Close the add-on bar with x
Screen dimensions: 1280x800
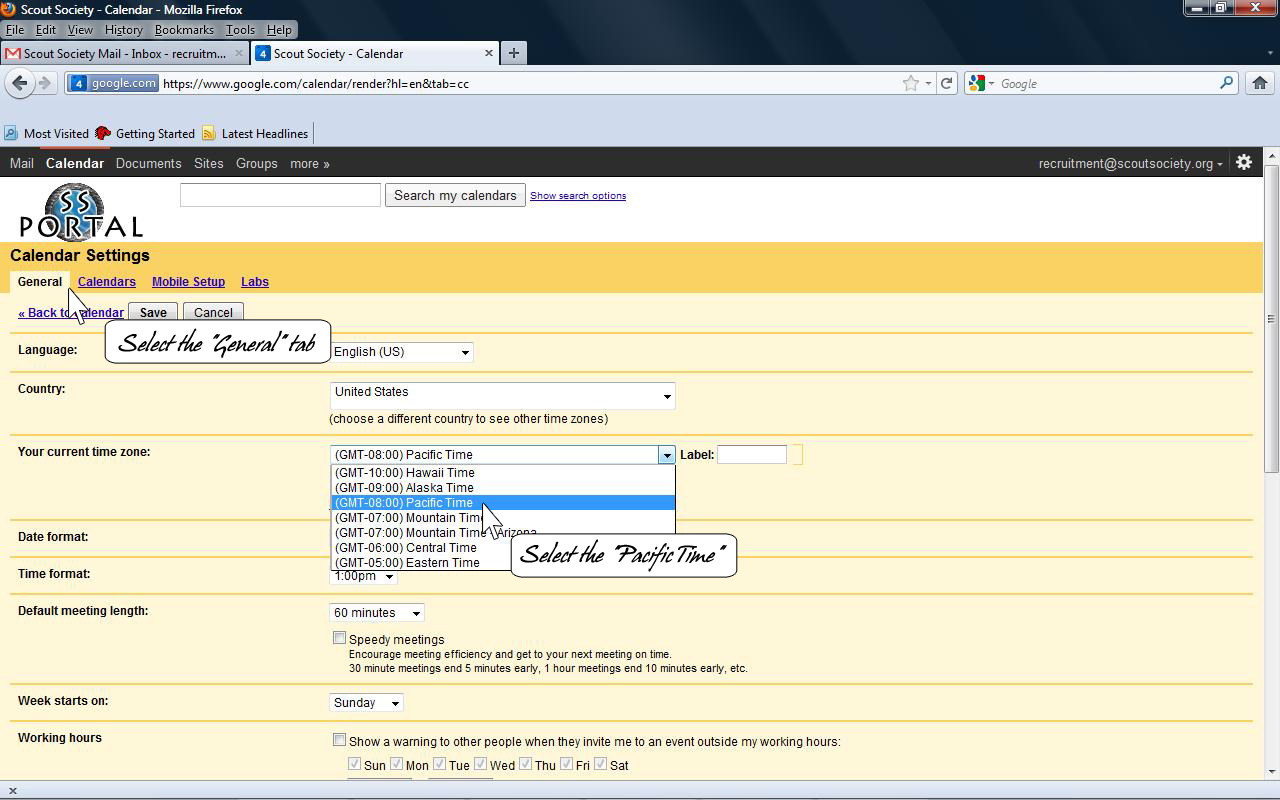pyautogui.click(x=12, y=790)
